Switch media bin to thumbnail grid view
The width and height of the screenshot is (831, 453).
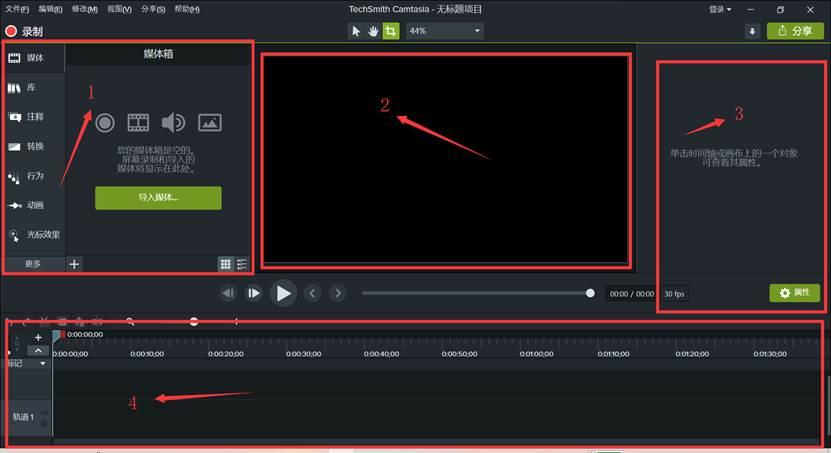(226, 264)
